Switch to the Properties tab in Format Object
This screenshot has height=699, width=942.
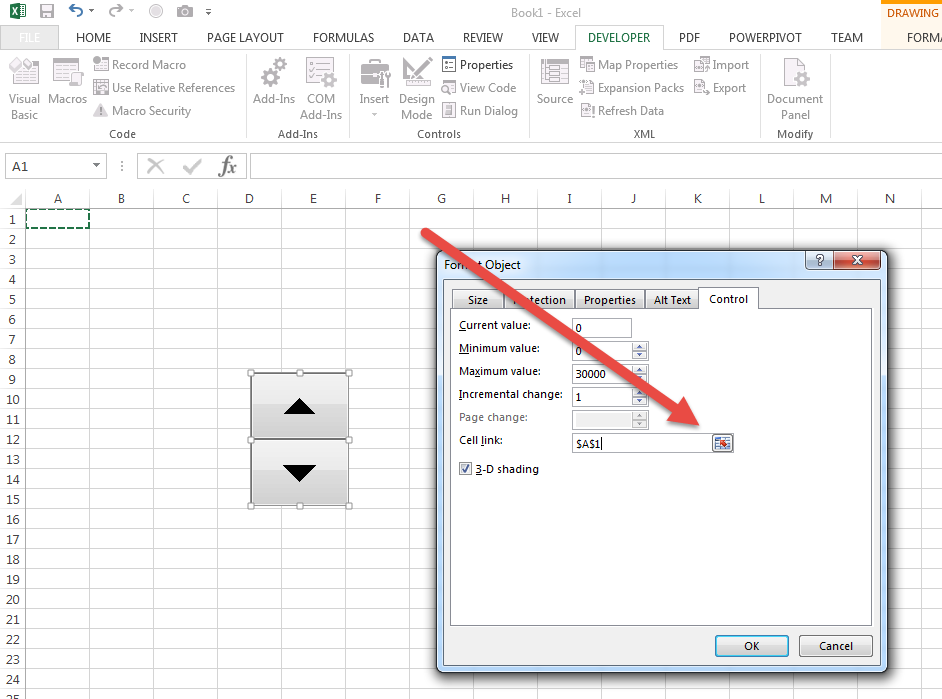pos(609,300)
